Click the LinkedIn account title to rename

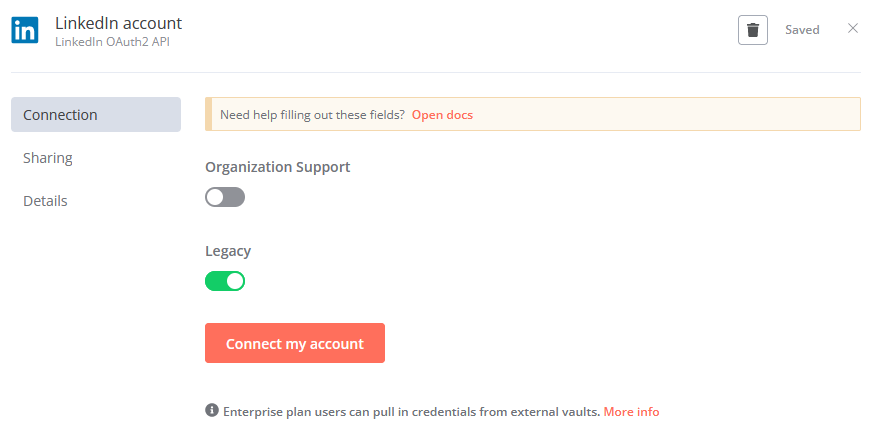[119, 23]
